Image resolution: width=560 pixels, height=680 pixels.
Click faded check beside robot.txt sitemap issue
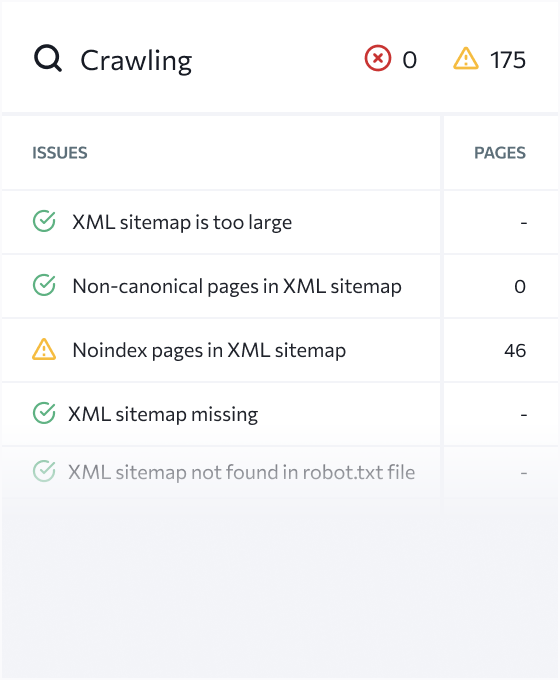click(x=44, y=471)
